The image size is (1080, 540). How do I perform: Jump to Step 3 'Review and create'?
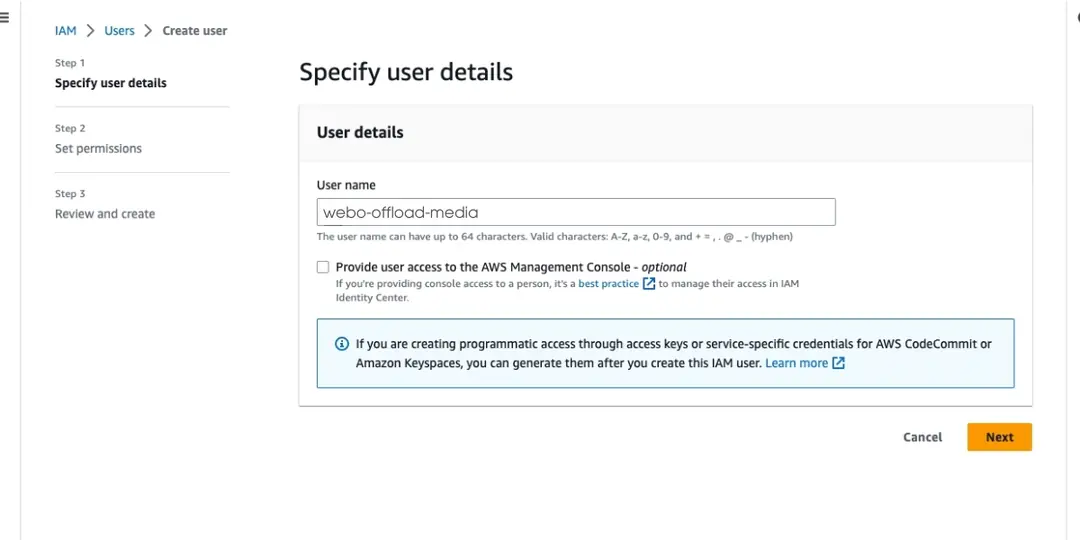point(105,214)
